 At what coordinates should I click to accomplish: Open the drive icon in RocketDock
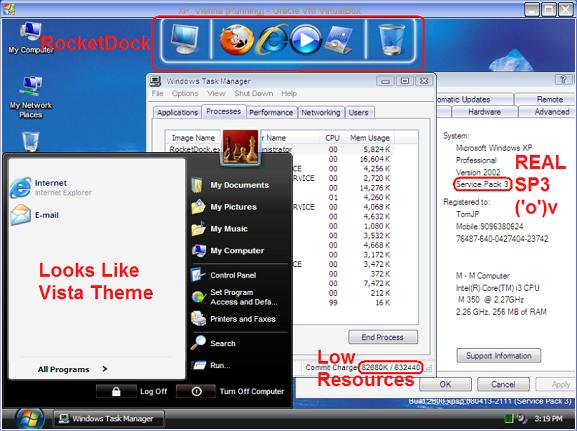339,40
